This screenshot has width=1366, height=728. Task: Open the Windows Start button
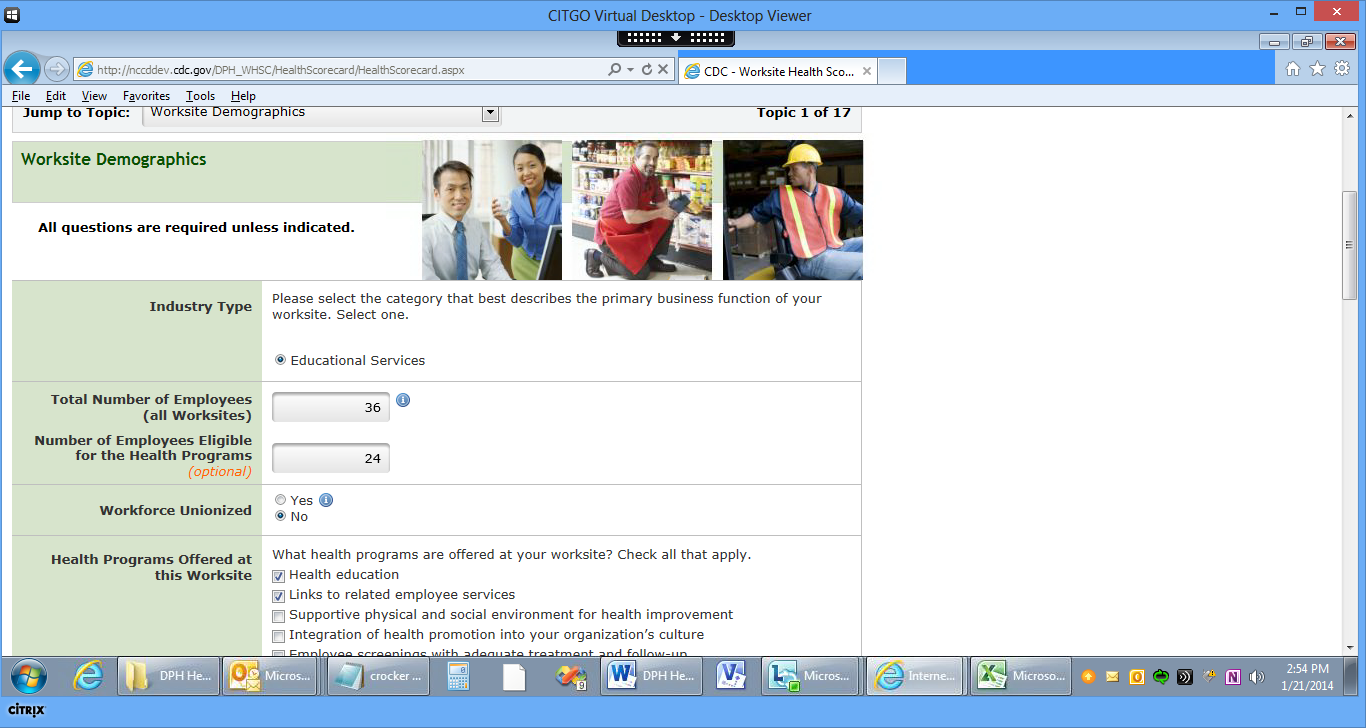point(28,677)
